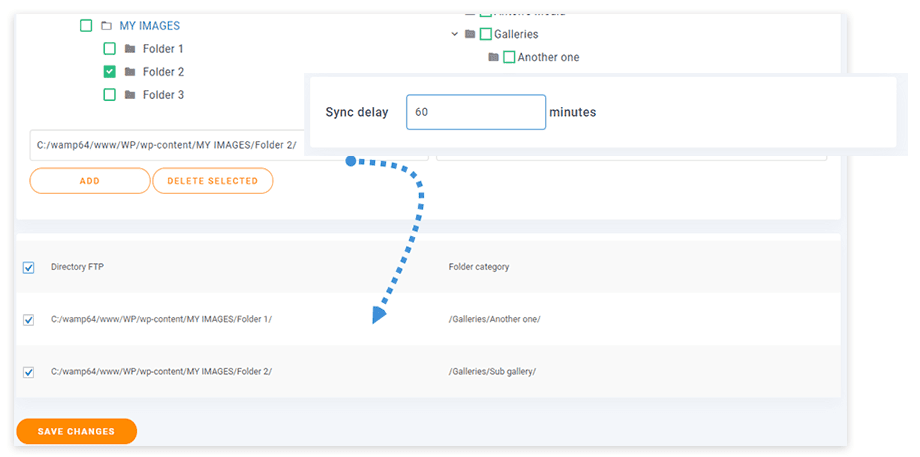Click the Galleries folder icon
This screenshot has height=457, width=920.
tap(470, 34)
